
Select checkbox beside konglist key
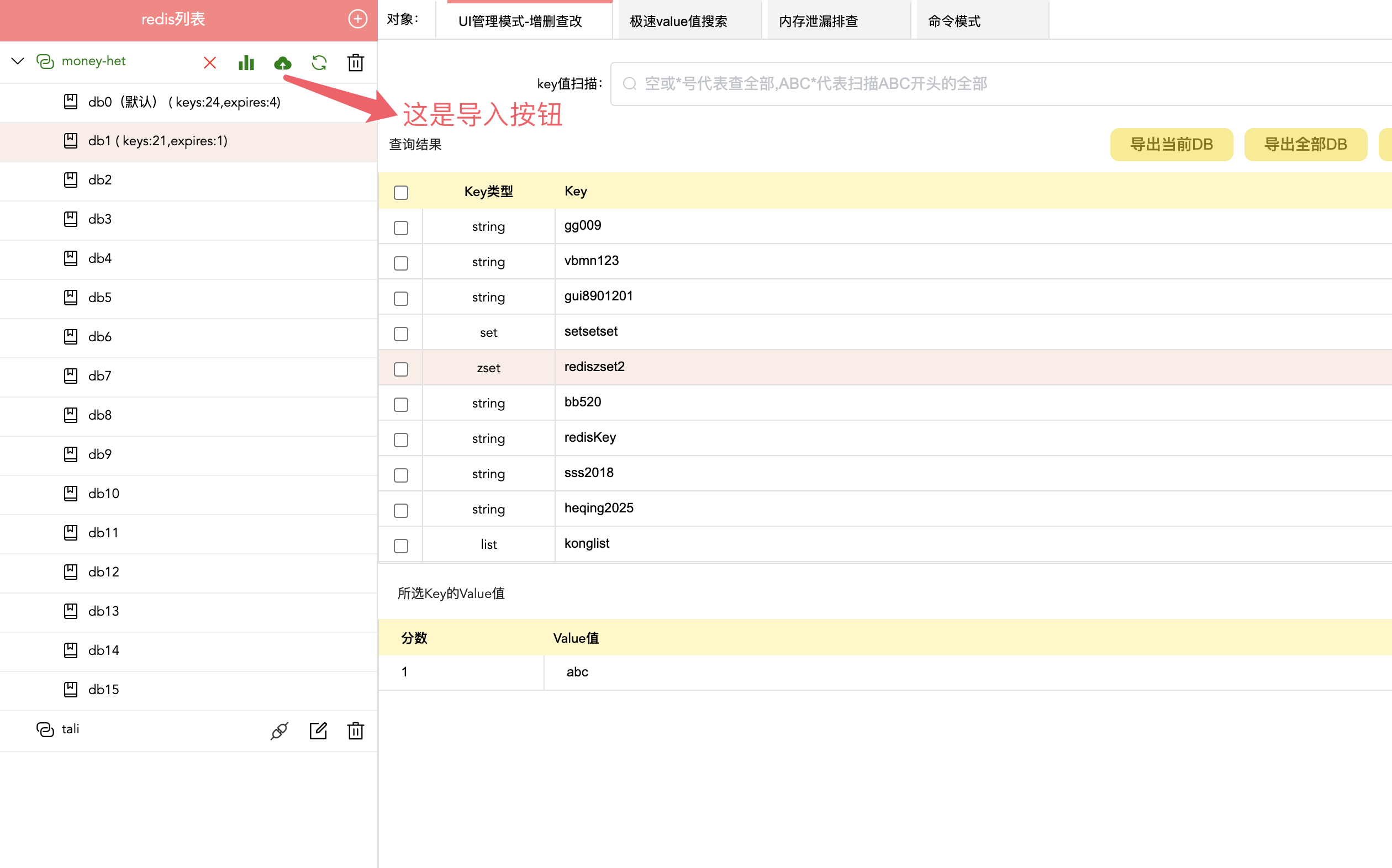[401, 546]
